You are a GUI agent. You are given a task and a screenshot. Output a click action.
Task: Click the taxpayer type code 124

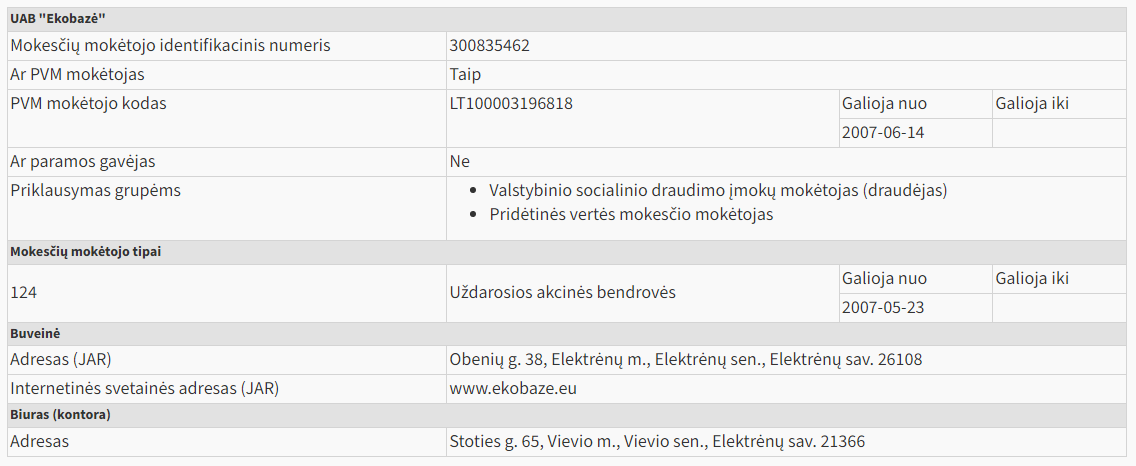click(23, 293)
